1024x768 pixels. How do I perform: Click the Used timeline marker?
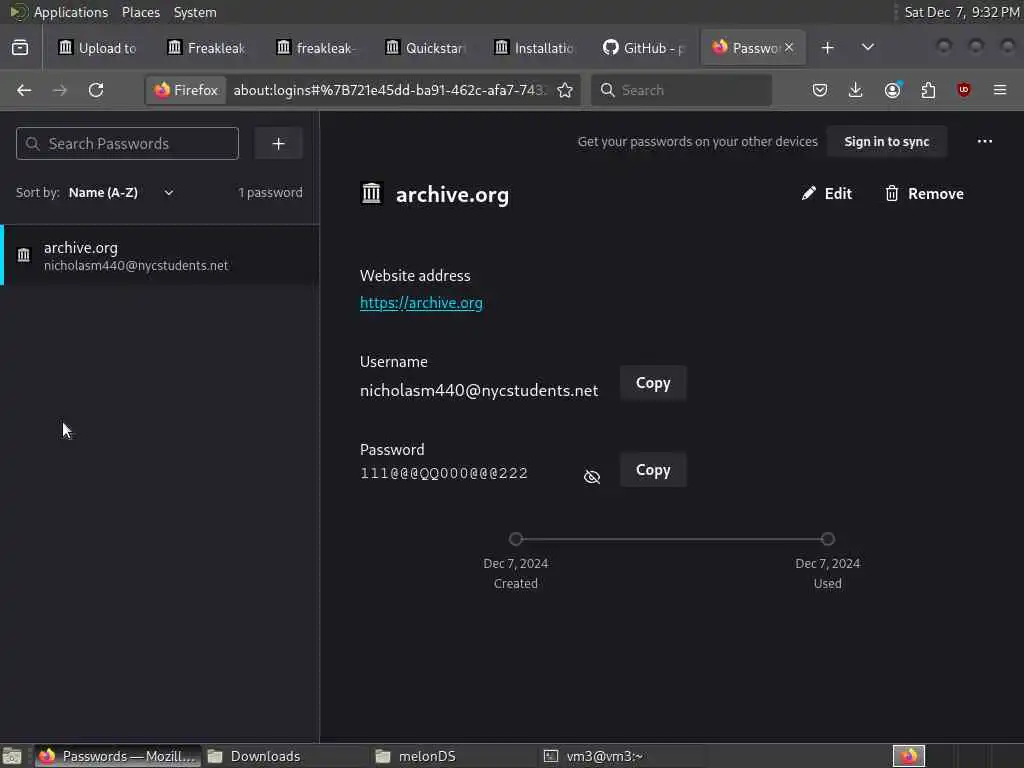(827, 539)
